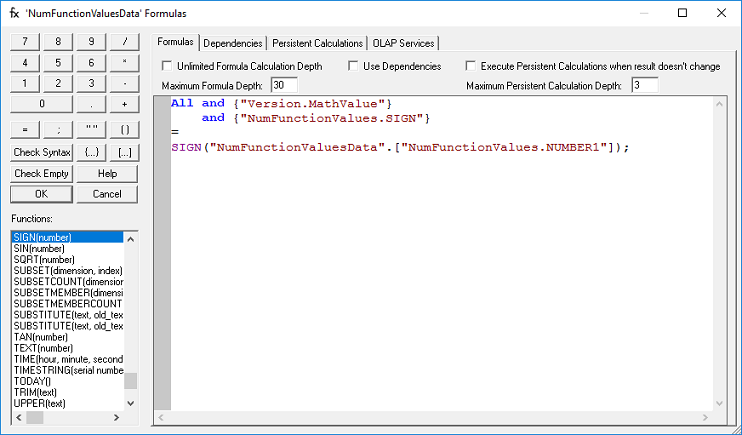Insert semicolon from keypad
742x435 pixels.
coord(58,131)
